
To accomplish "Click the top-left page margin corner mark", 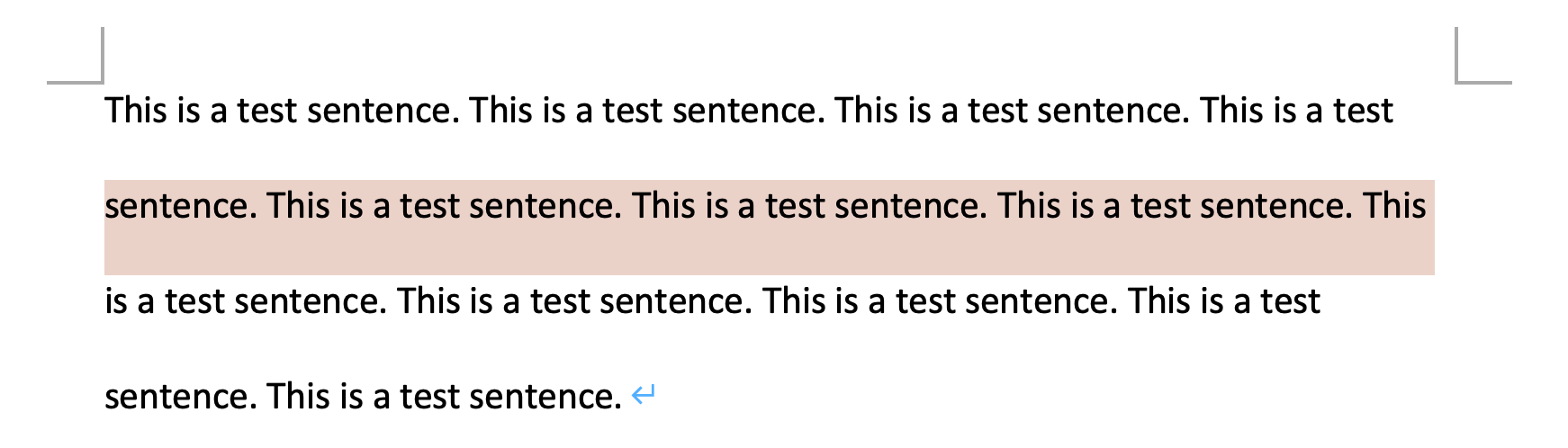I will point(76,56).
